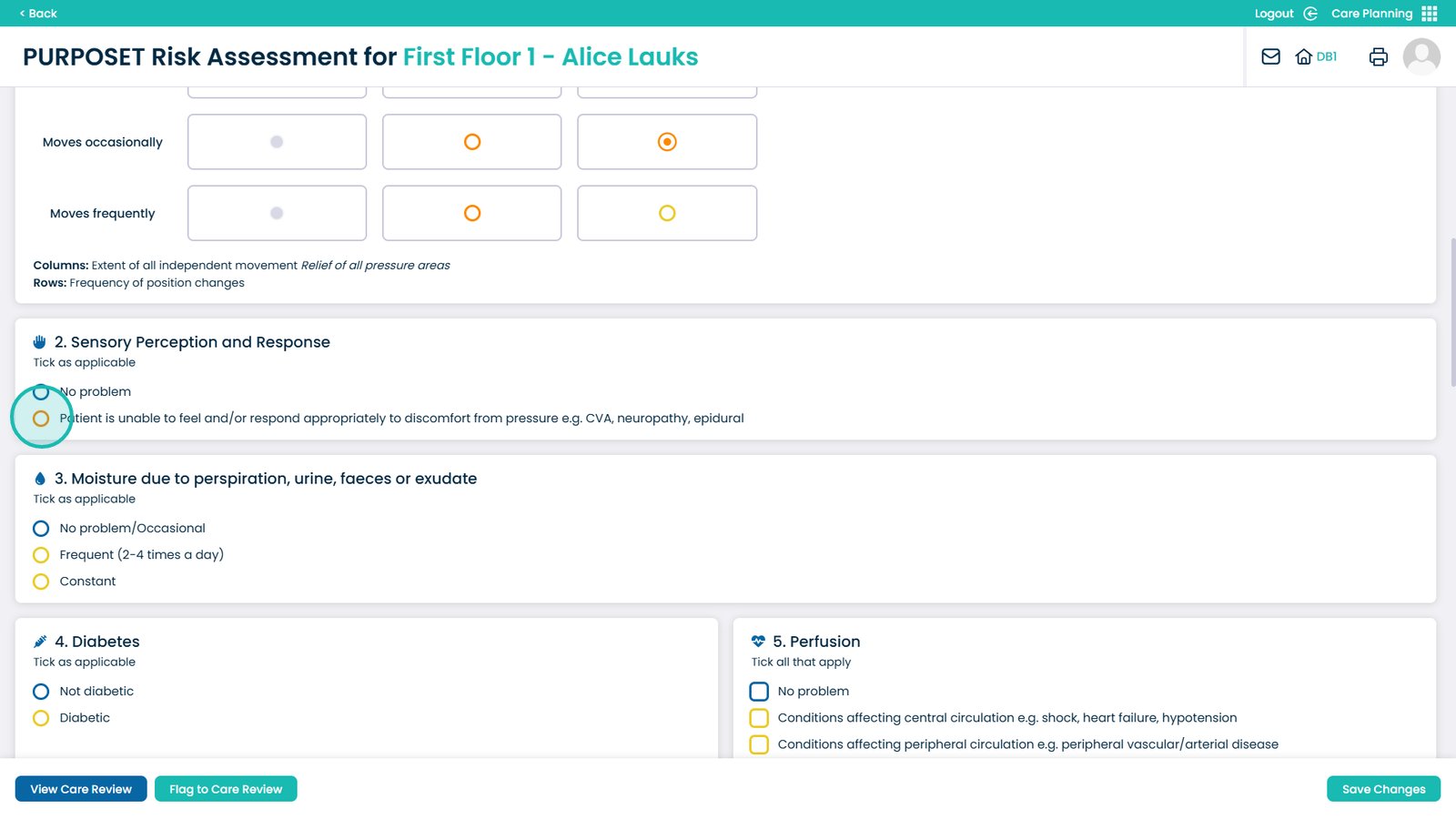The width and height of the screenshot is (1456, 819).
Task: Select the Not diabetic radio option
Action: (x=41, y=692)
